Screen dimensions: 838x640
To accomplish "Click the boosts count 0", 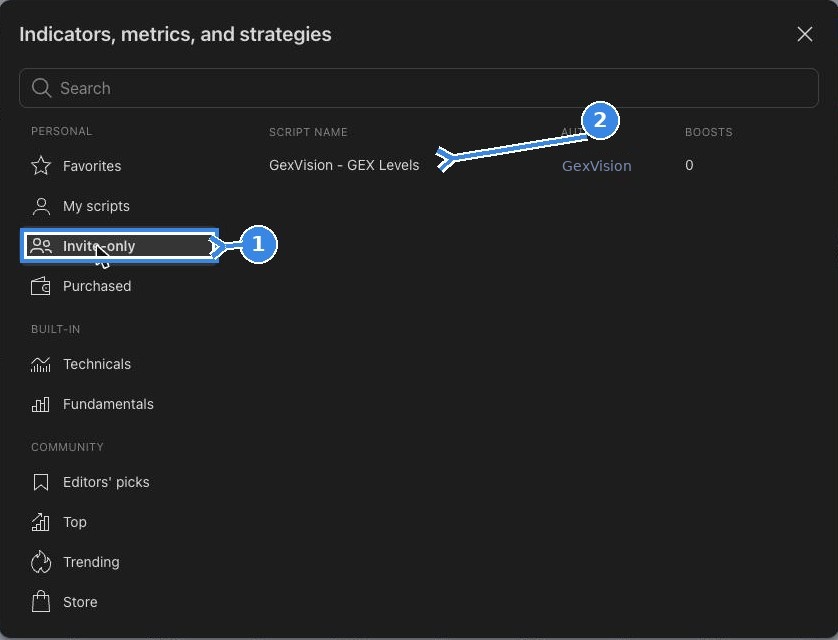I will coord(689,166).
